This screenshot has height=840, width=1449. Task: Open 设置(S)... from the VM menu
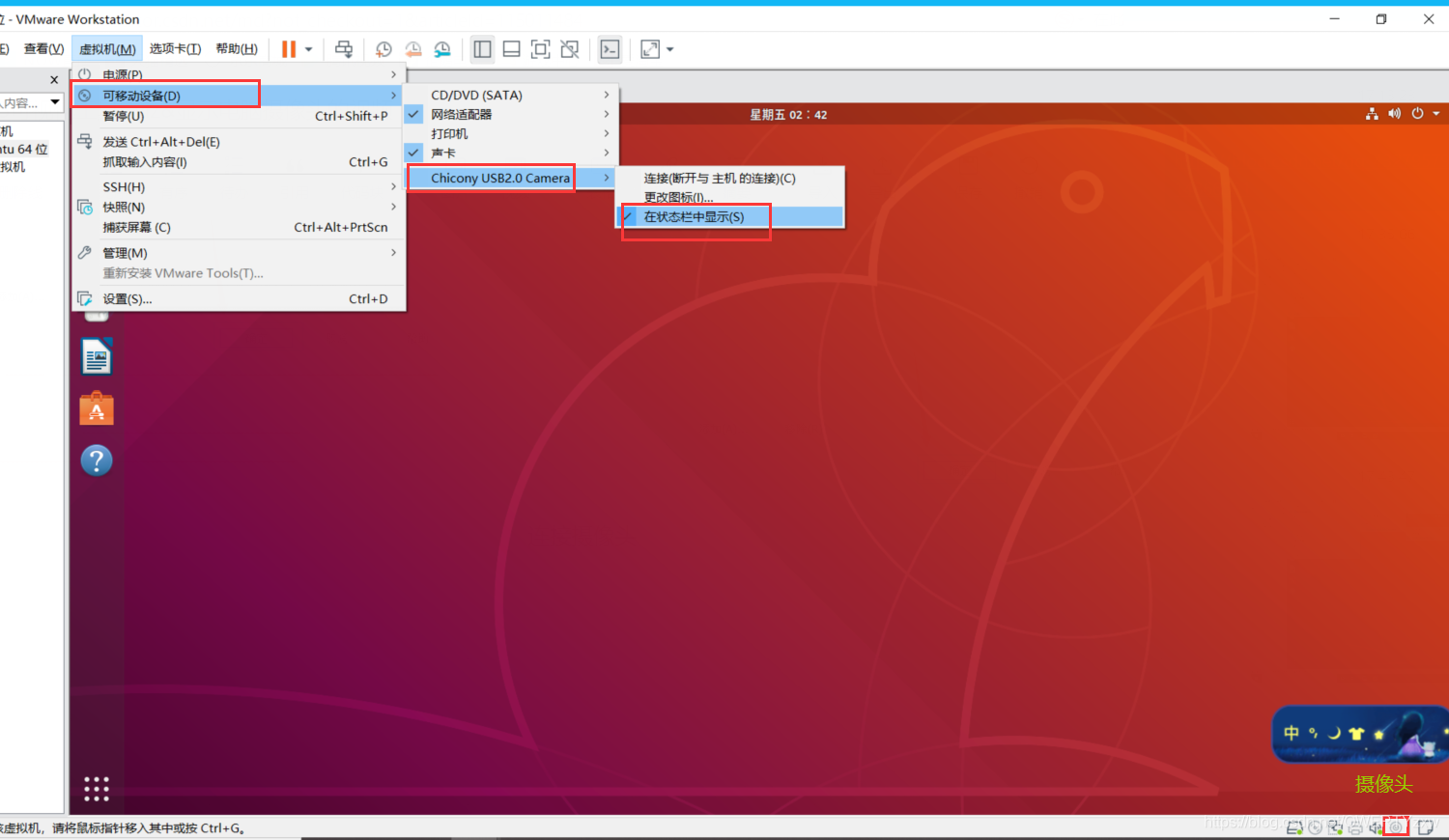pyautogui.click(x=239, y=298)
